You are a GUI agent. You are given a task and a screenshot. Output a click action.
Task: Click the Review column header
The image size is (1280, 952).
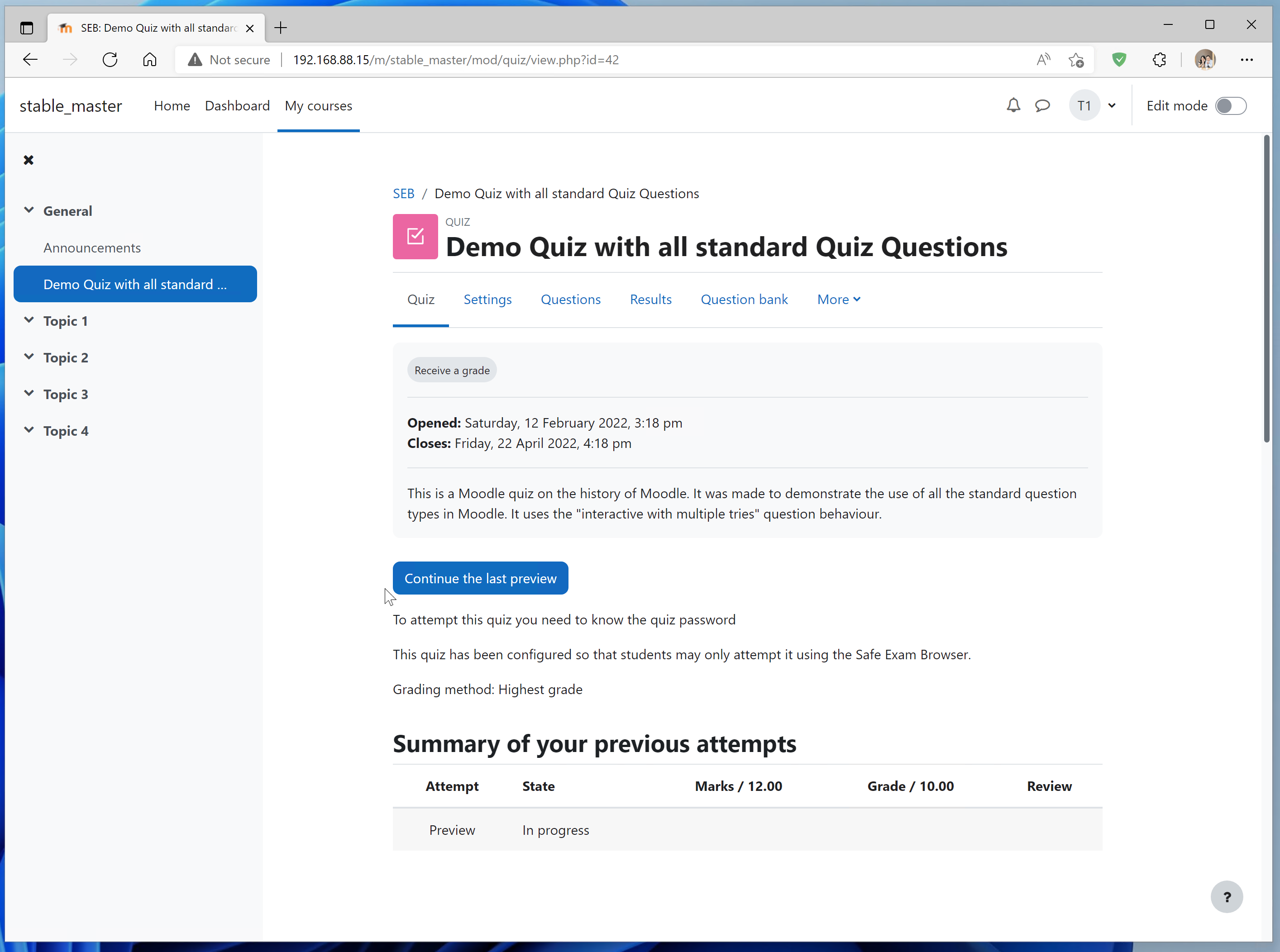pyautogui.click(x=1049, y=786)
